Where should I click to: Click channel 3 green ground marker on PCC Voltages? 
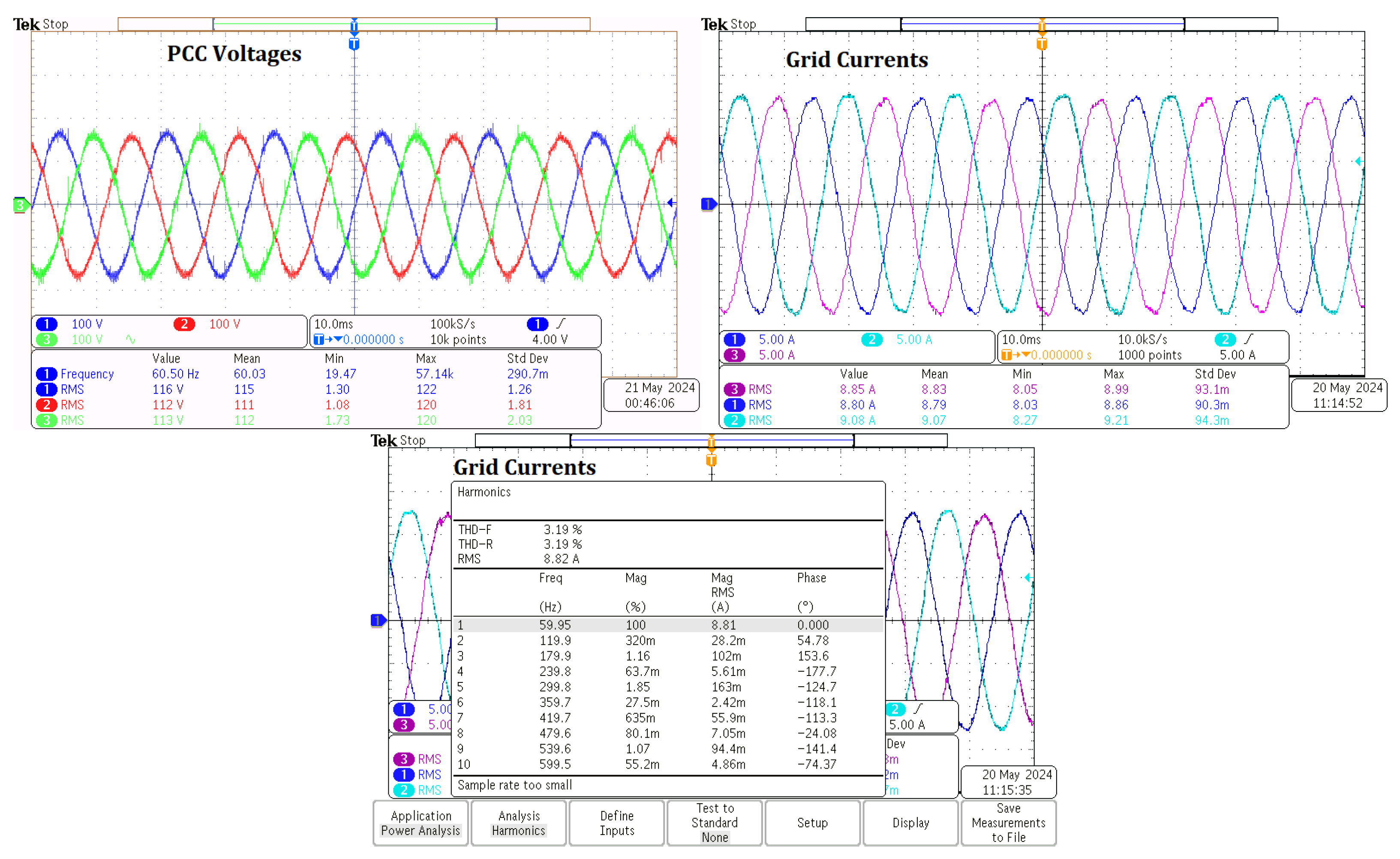click(21, 204)
